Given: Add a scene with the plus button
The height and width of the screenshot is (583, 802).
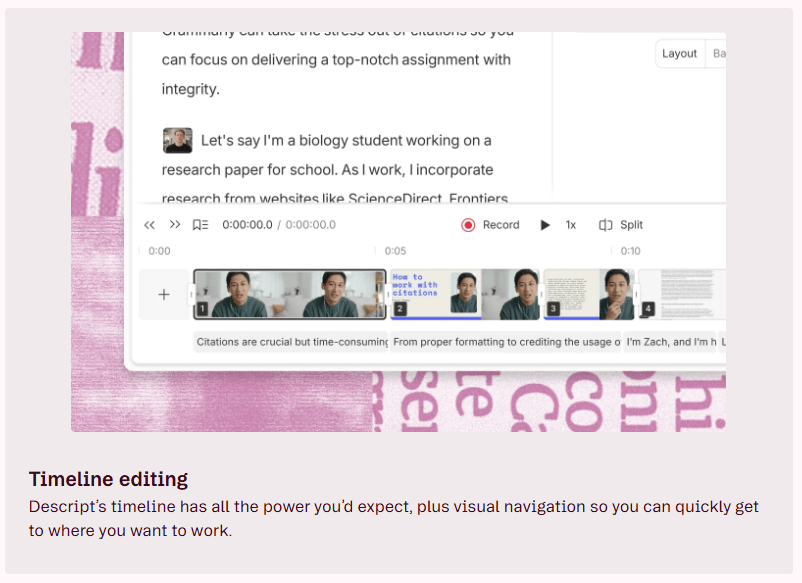Looking at the screenshot, I should click(x=164, y=294).
